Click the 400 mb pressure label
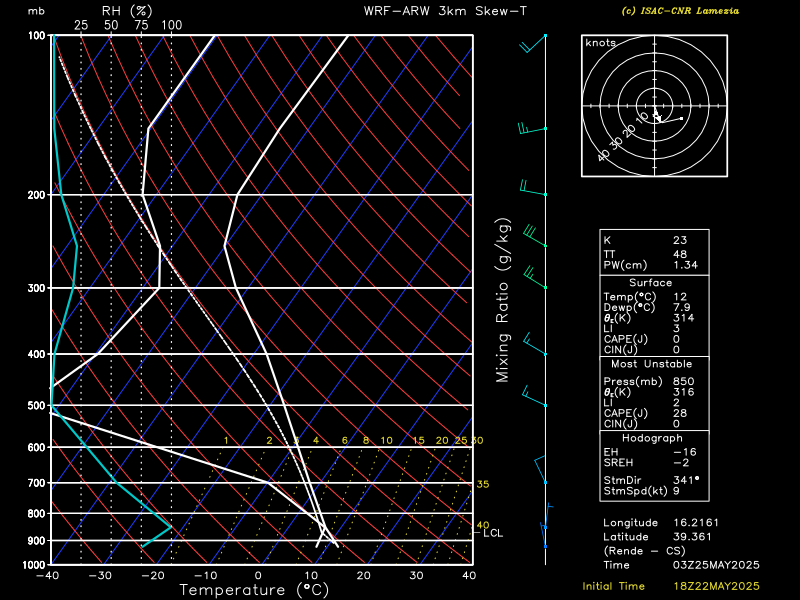 tap(37, 354)
